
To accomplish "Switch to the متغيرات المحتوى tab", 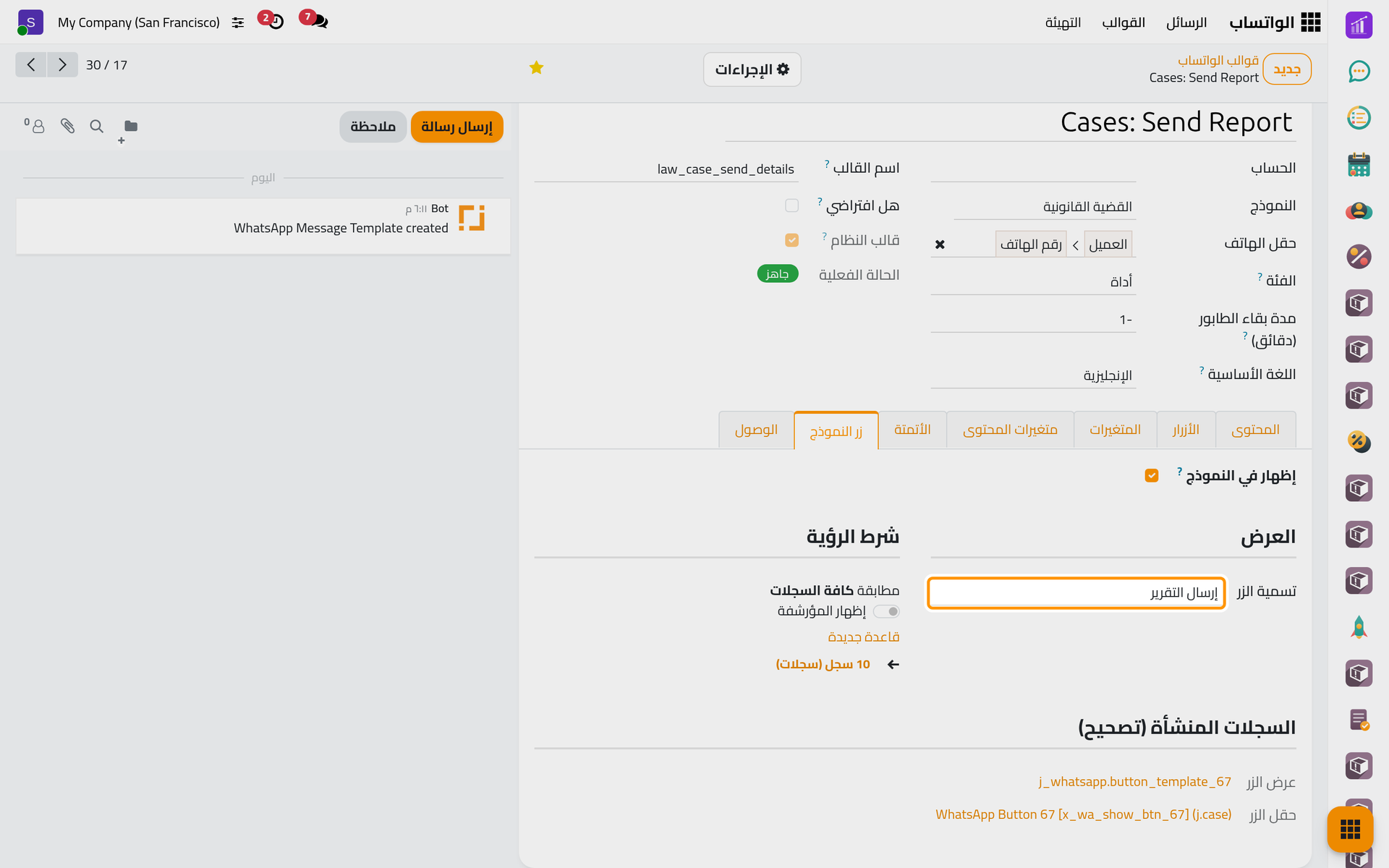I will pos(1010,430).
